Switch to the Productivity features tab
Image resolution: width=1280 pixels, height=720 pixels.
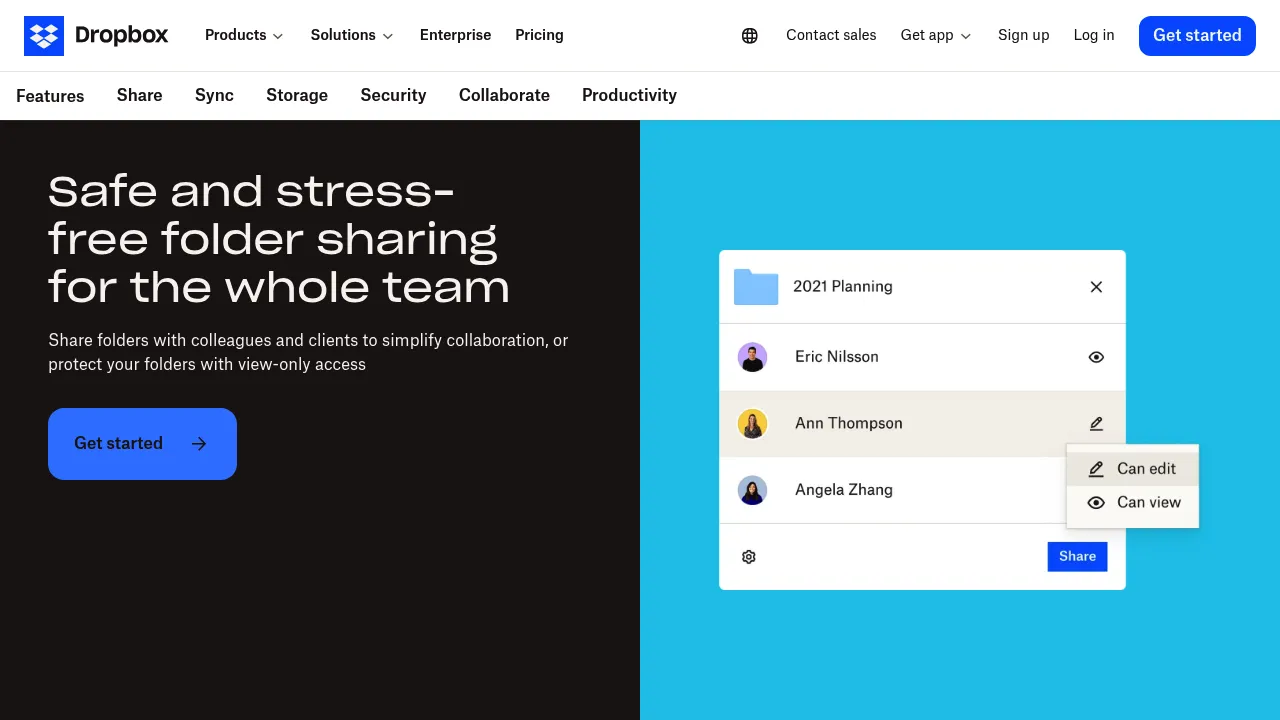click(x=629, y=95)
